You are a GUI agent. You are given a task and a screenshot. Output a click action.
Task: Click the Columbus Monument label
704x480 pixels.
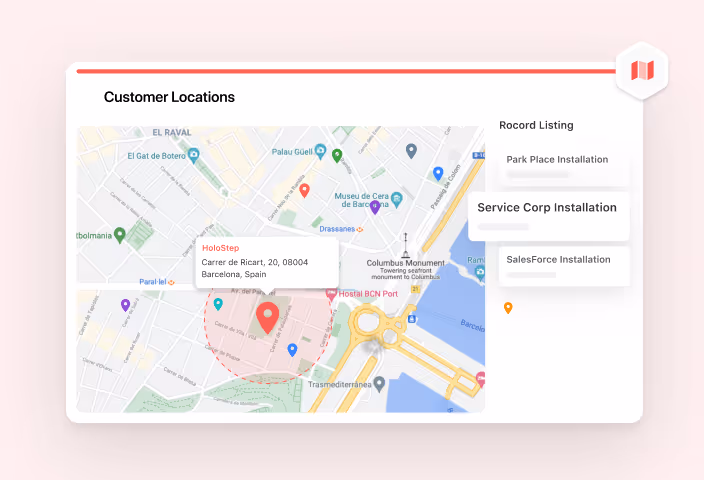405,263
